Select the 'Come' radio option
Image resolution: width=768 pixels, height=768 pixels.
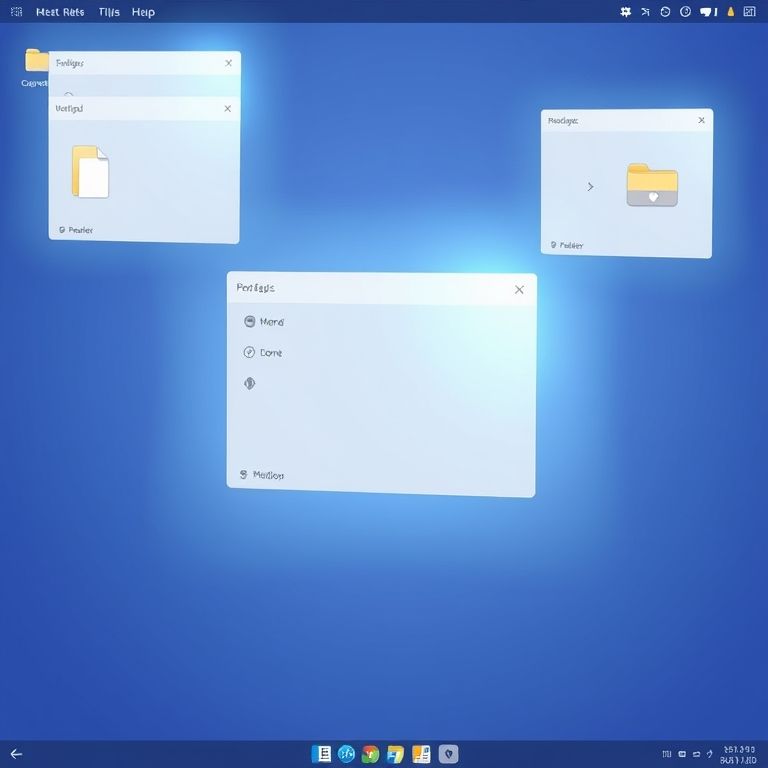click(250, 352)
